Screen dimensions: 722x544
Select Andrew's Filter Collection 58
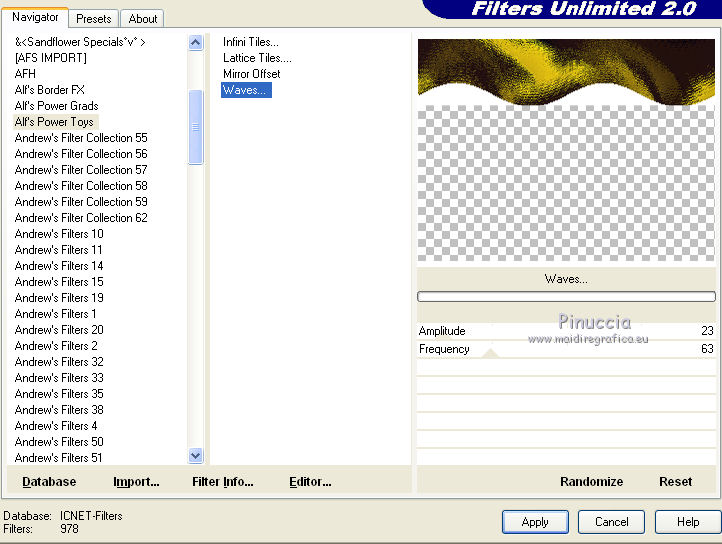tap(81, 186)
